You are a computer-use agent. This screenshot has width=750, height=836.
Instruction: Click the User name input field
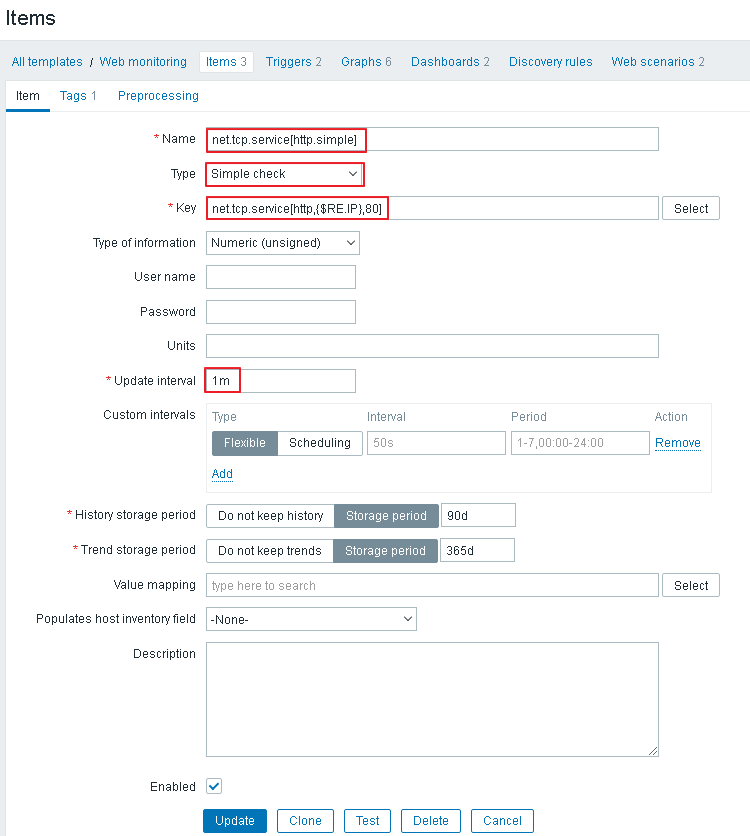click(x=281, y=277)
